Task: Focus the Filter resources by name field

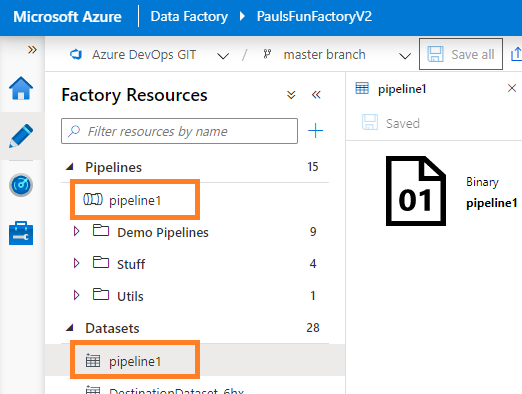Action: 179,131
